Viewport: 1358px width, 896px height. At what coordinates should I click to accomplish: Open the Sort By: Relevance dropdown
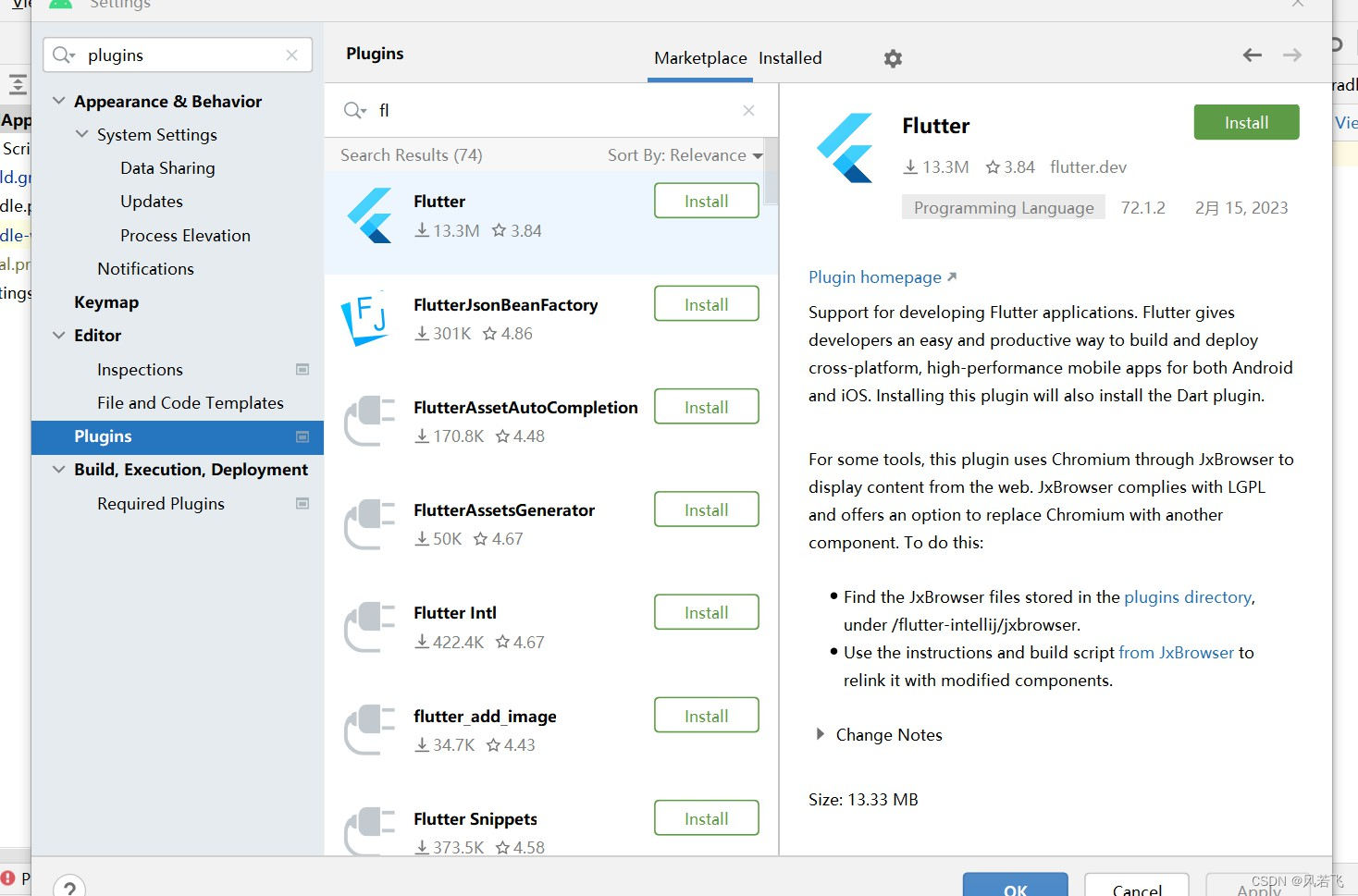(685, 155)
